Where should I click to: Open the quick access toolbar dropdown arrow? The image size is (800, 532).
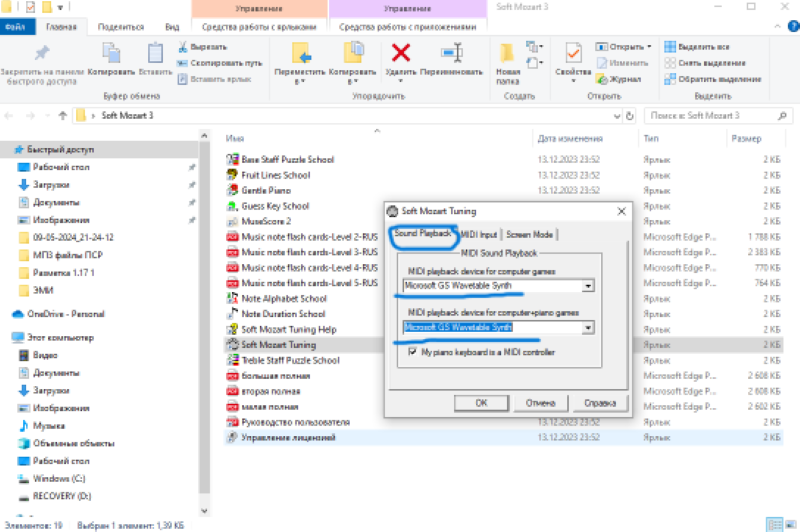[60, 7]
